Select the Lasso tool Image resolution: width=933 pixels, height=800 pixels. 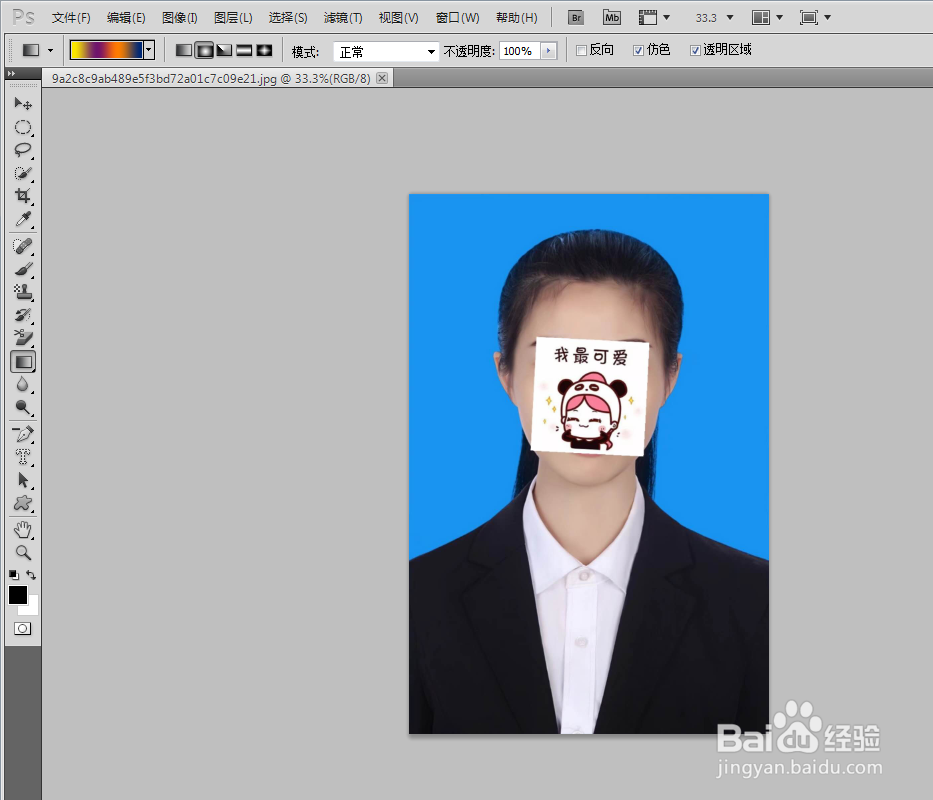point(23,150)
